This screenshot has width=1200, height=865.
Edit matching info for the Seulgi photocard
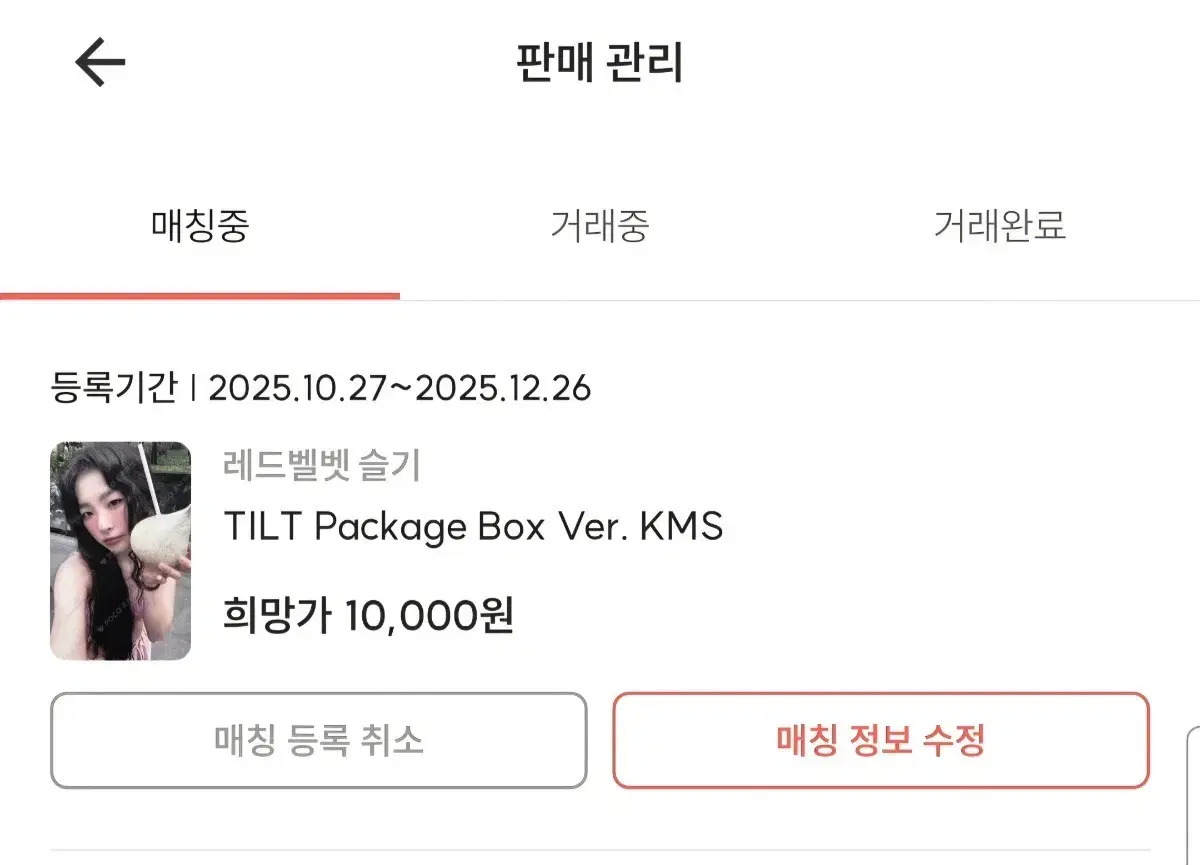coord(884,741)
